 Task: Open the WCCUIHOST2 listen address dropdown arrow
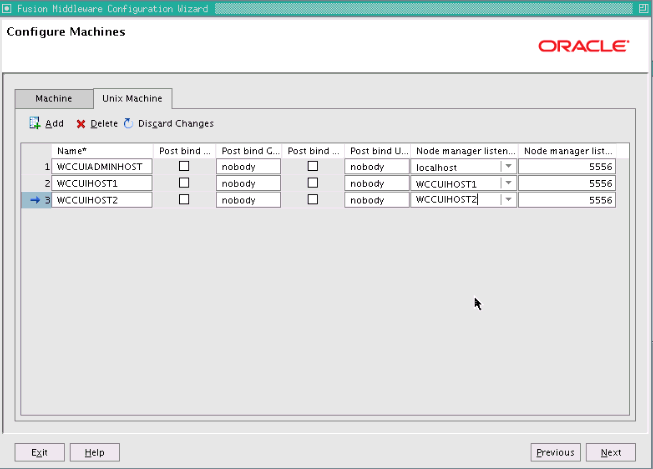click(x=508, y=200)
